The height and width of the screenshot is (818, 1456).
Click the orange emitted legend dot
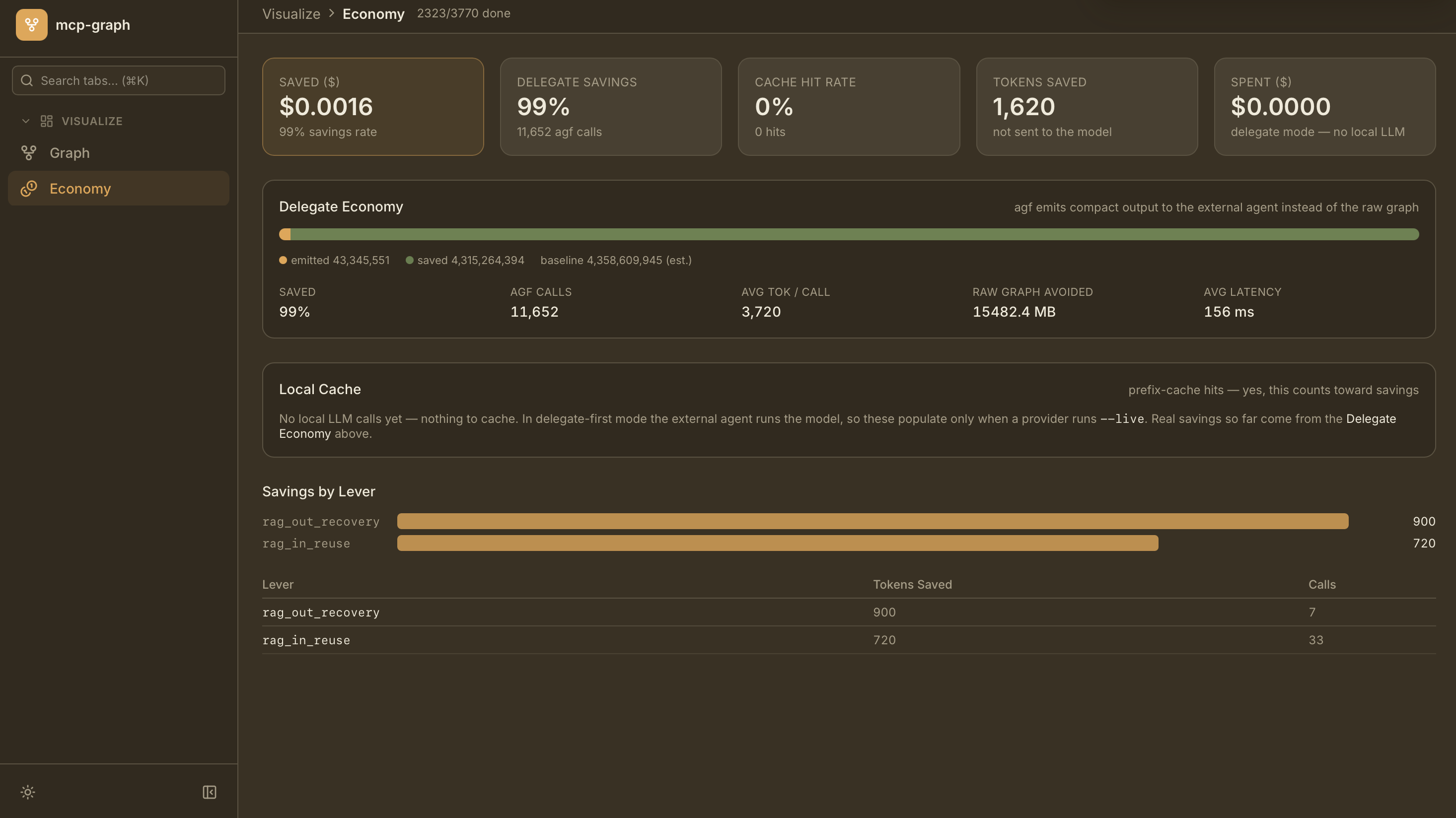283,260
